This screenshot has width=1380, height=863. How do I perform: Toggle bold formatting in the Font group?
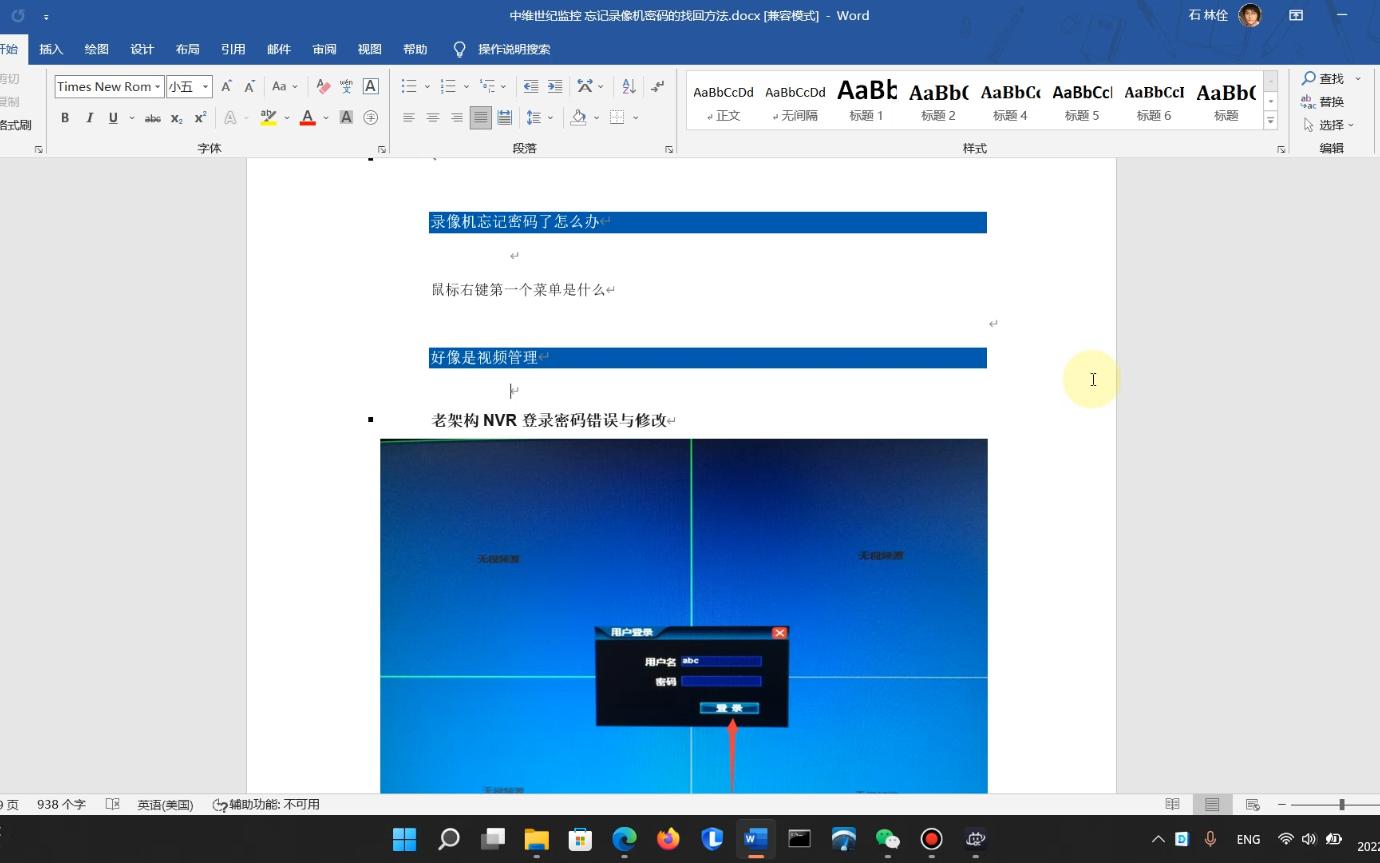tap(64, 118)
